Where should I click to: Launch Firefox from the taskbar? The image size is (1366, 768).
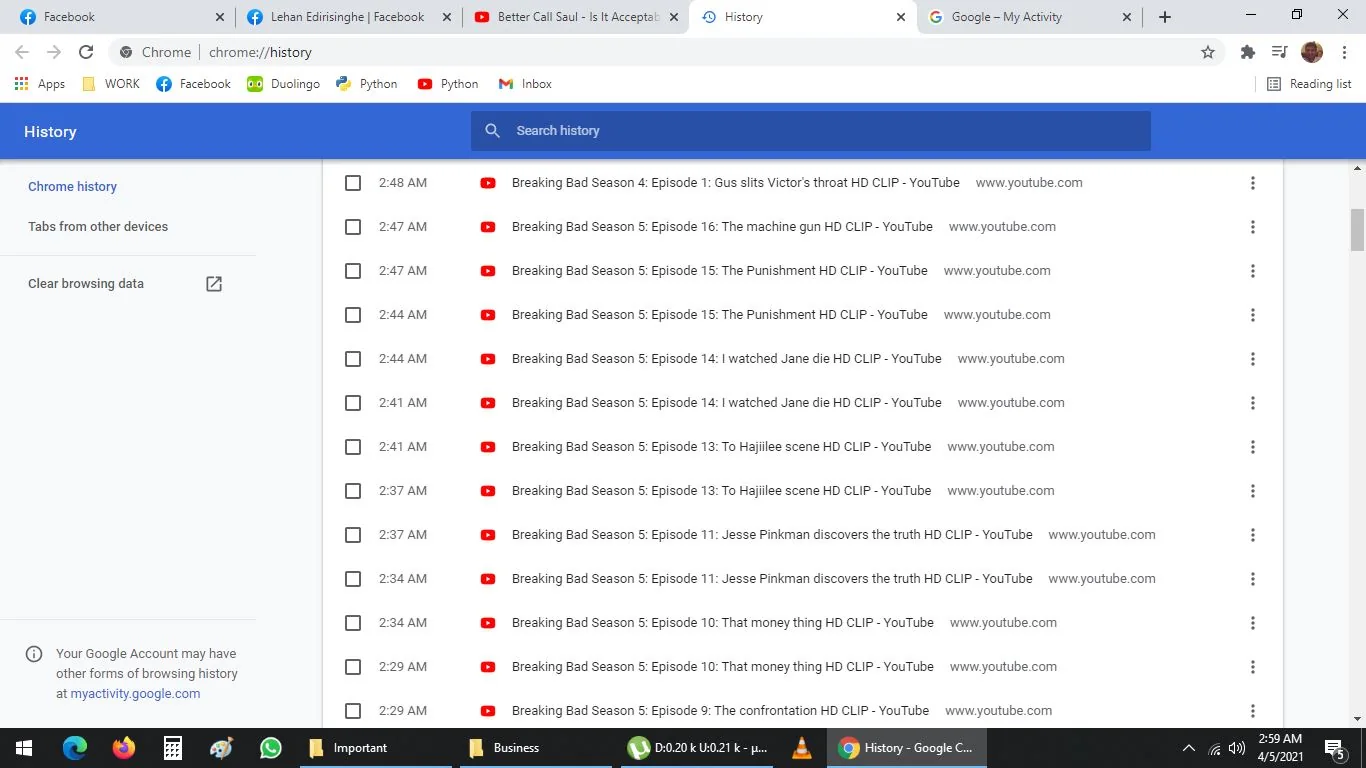124,748
